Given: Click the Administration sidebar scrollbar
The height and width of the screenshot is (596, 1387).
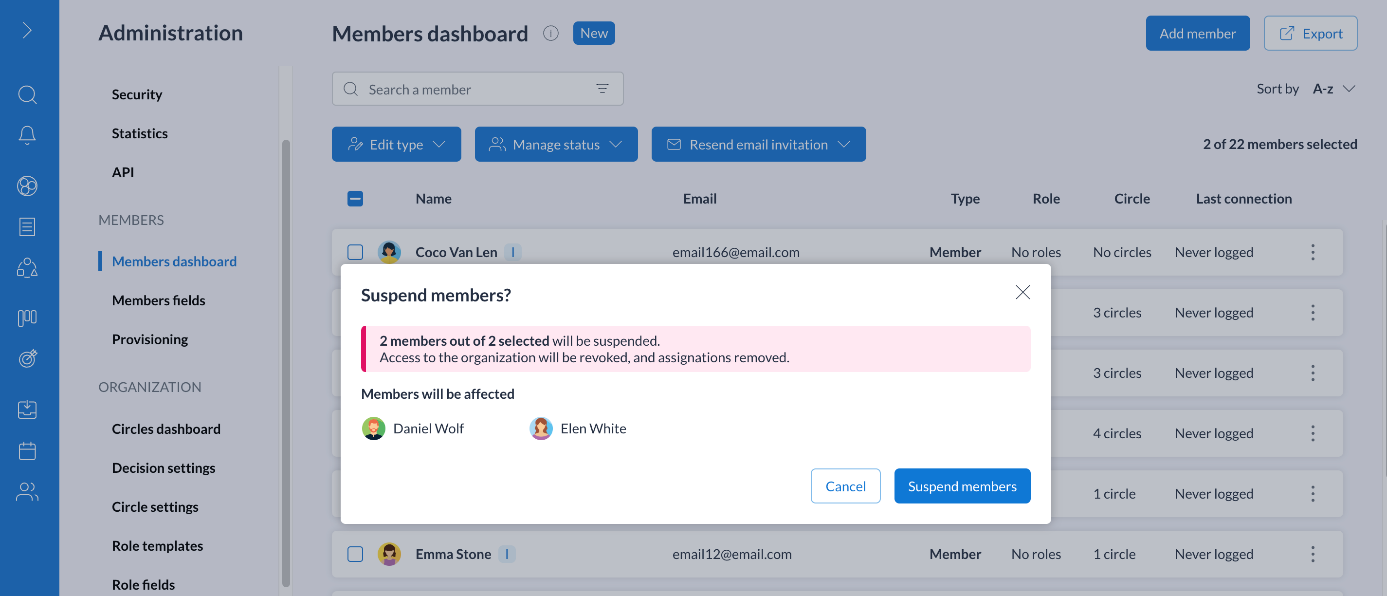Looking at the screenshot, I should click(286, 362).
